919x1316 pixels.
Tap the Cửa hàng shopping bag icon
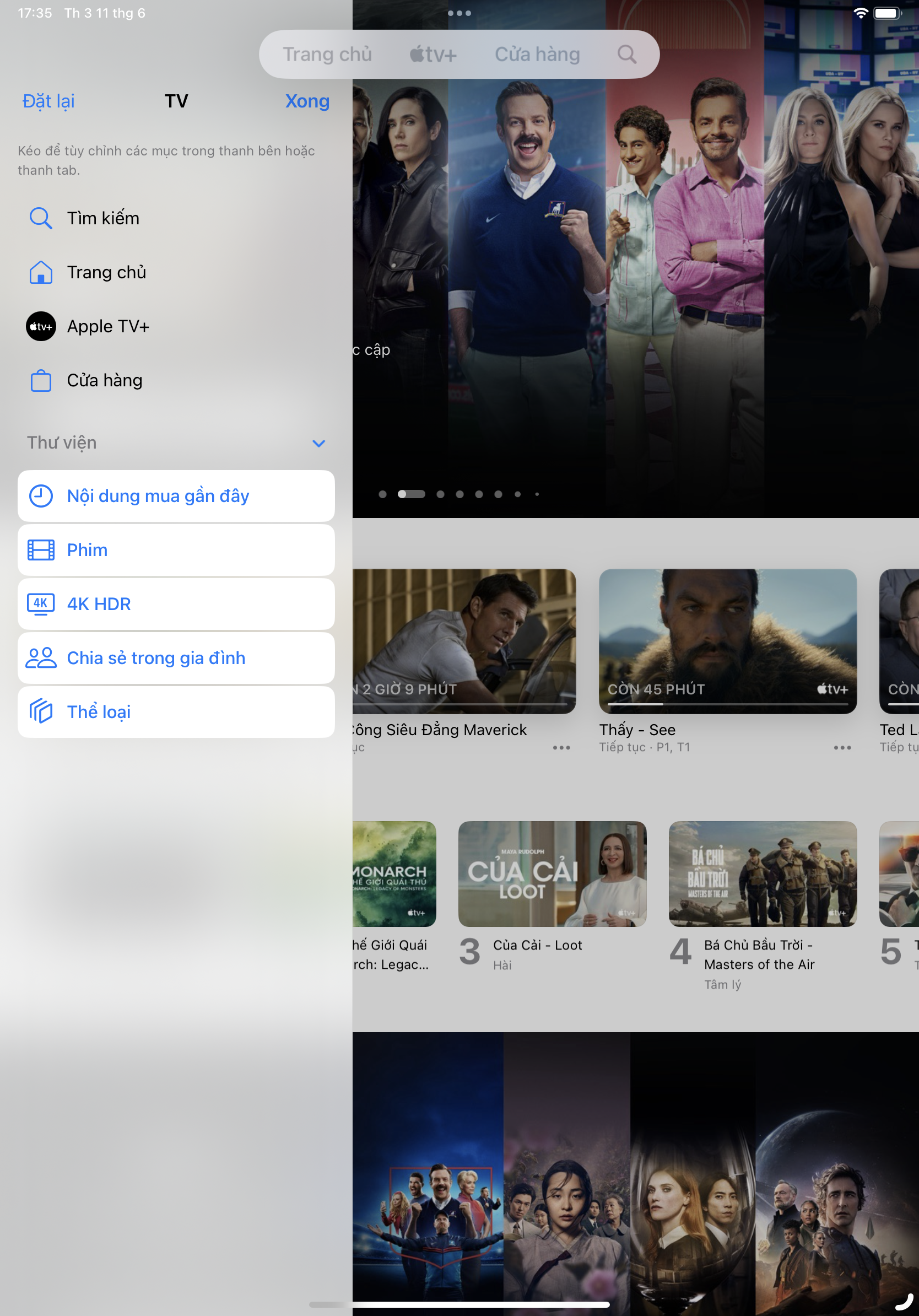41,381
